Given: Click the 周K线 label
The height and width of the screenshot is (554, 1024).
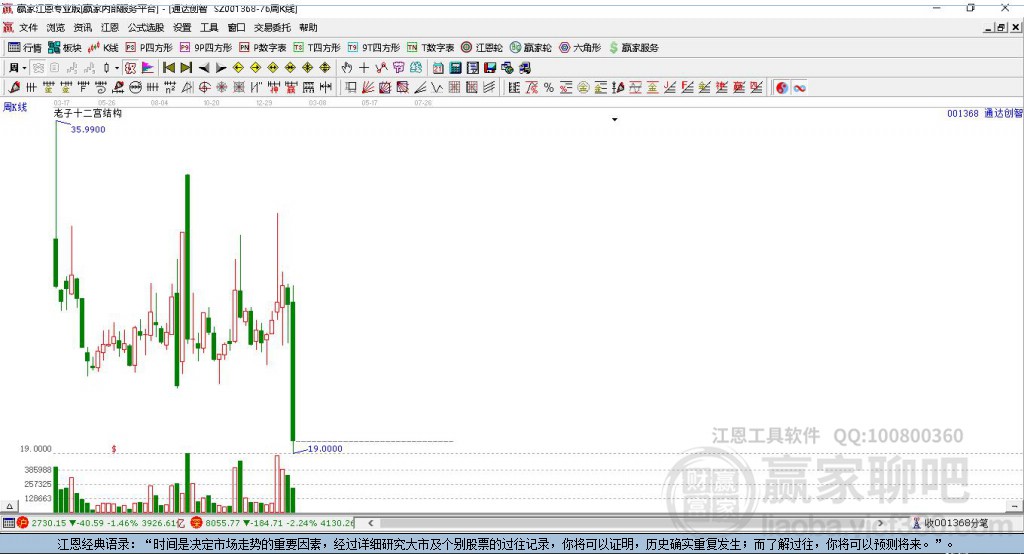Looking at the screenshot, I should 15,106.
